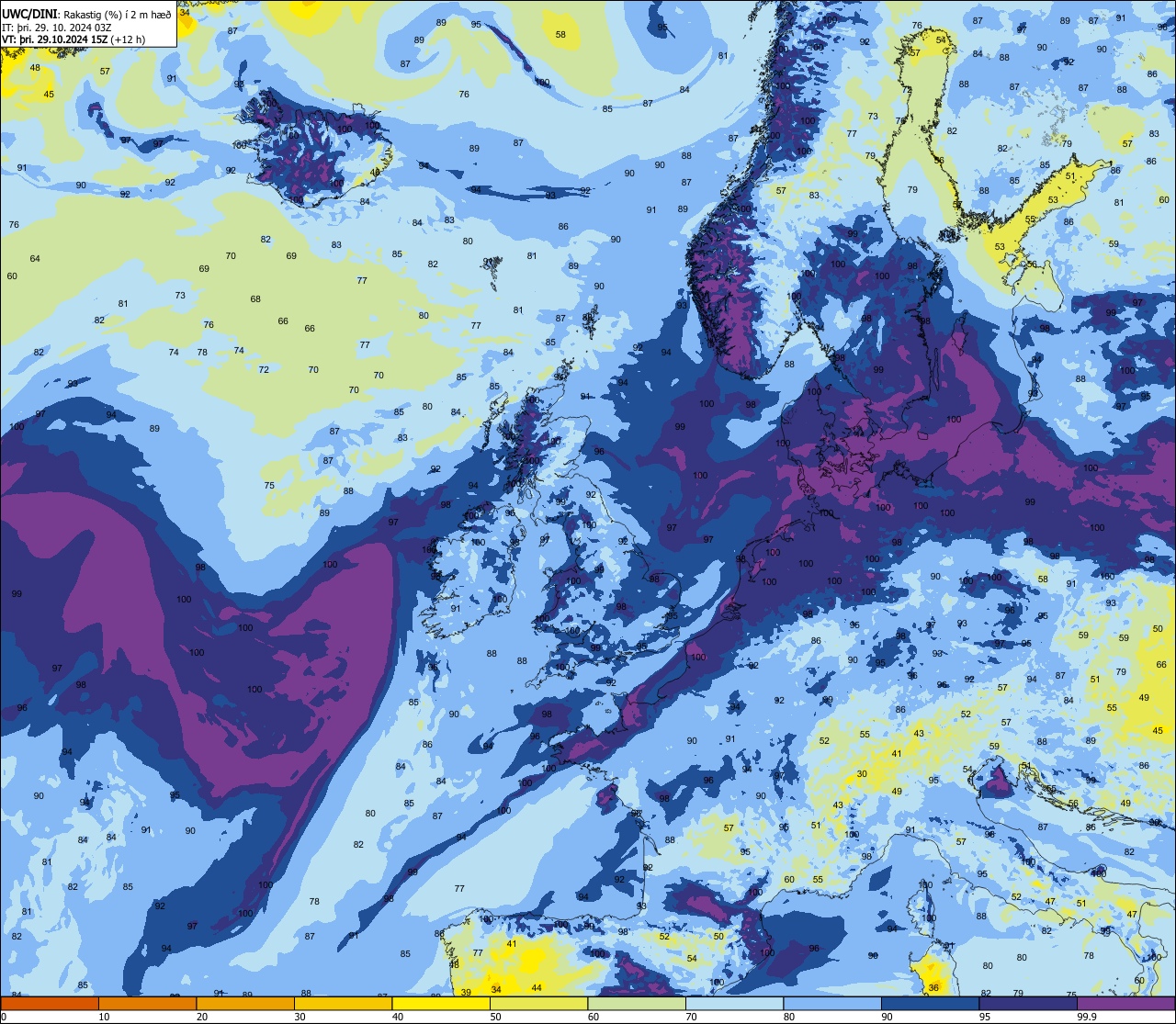The image size is (1176, 1024).
Task: Click the 60–70% yellow-green legend swatch
Action: click(637, 1003)
